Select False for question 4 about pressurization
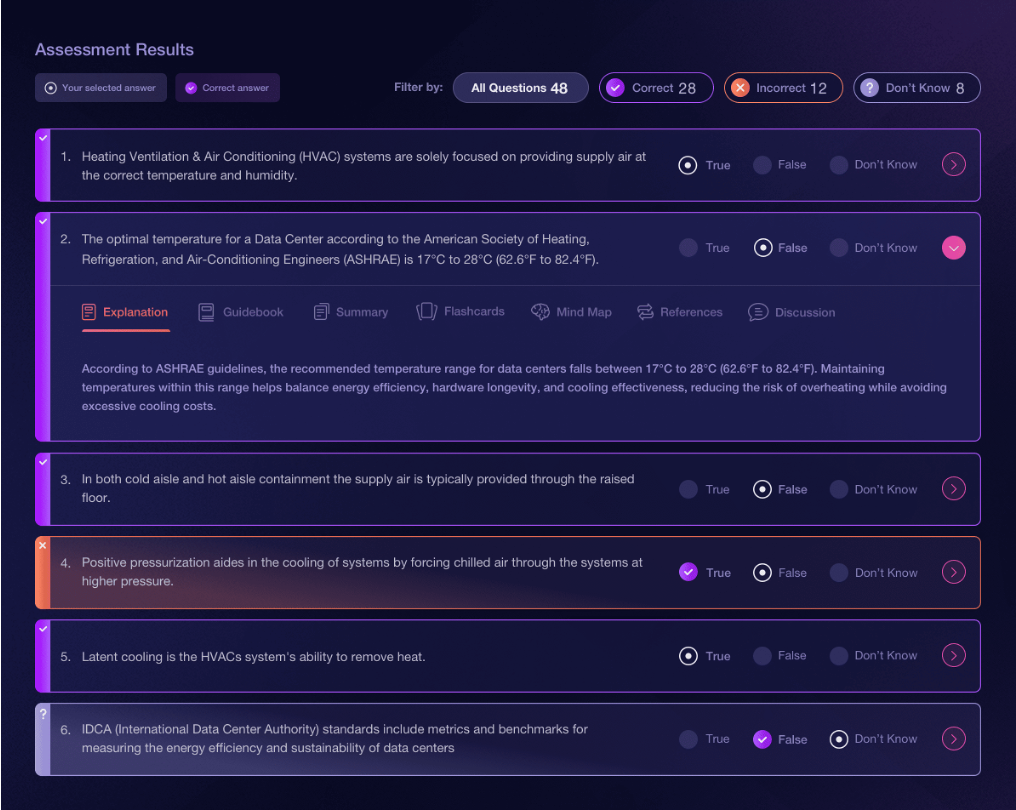 tap(763, 573)
